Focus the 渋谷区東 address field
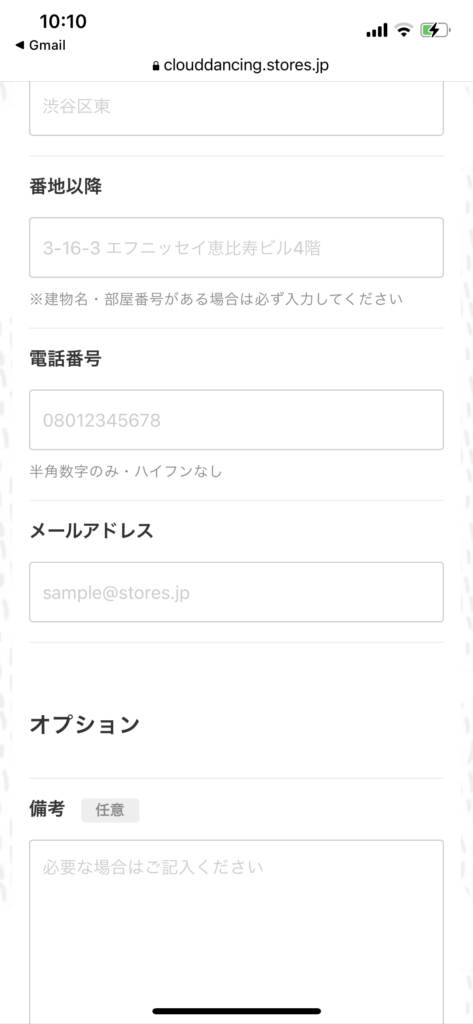 [236, 108]
